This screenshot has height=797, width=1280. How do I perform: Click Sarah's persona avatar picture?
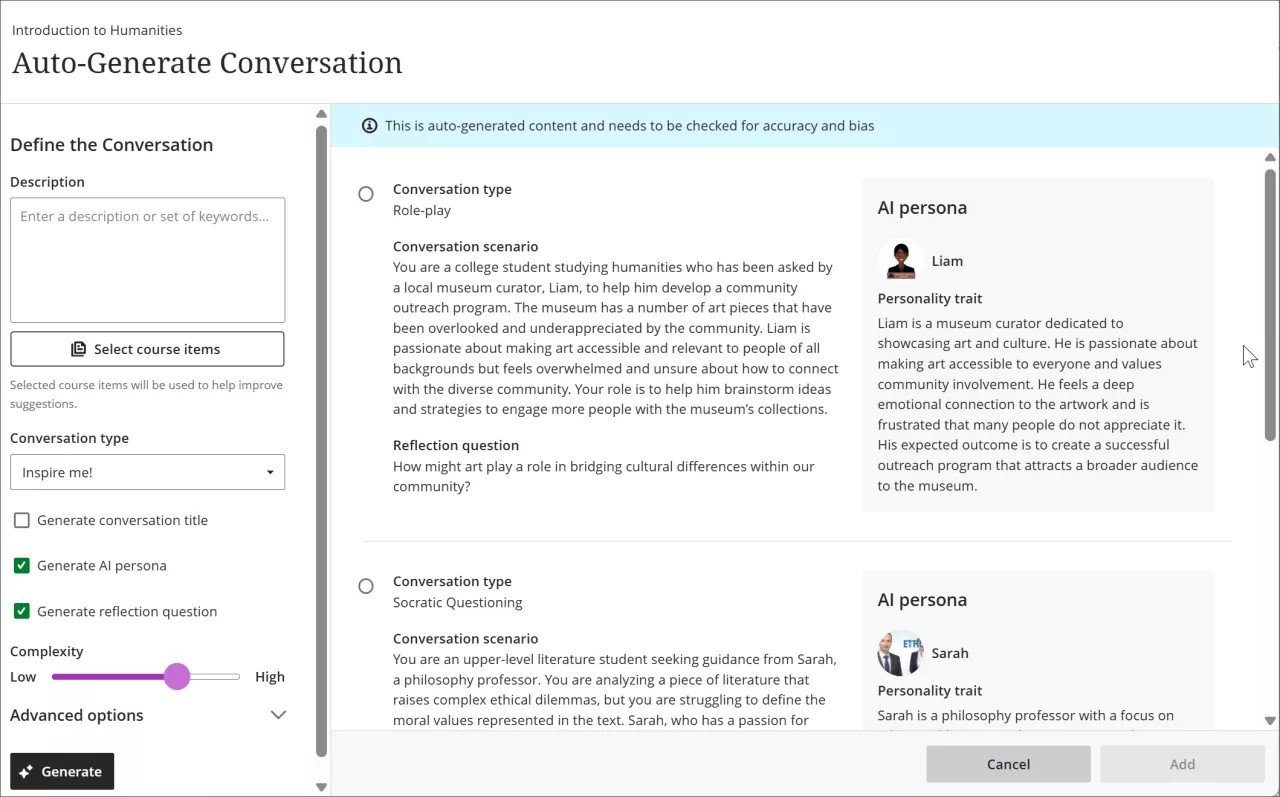899,651
